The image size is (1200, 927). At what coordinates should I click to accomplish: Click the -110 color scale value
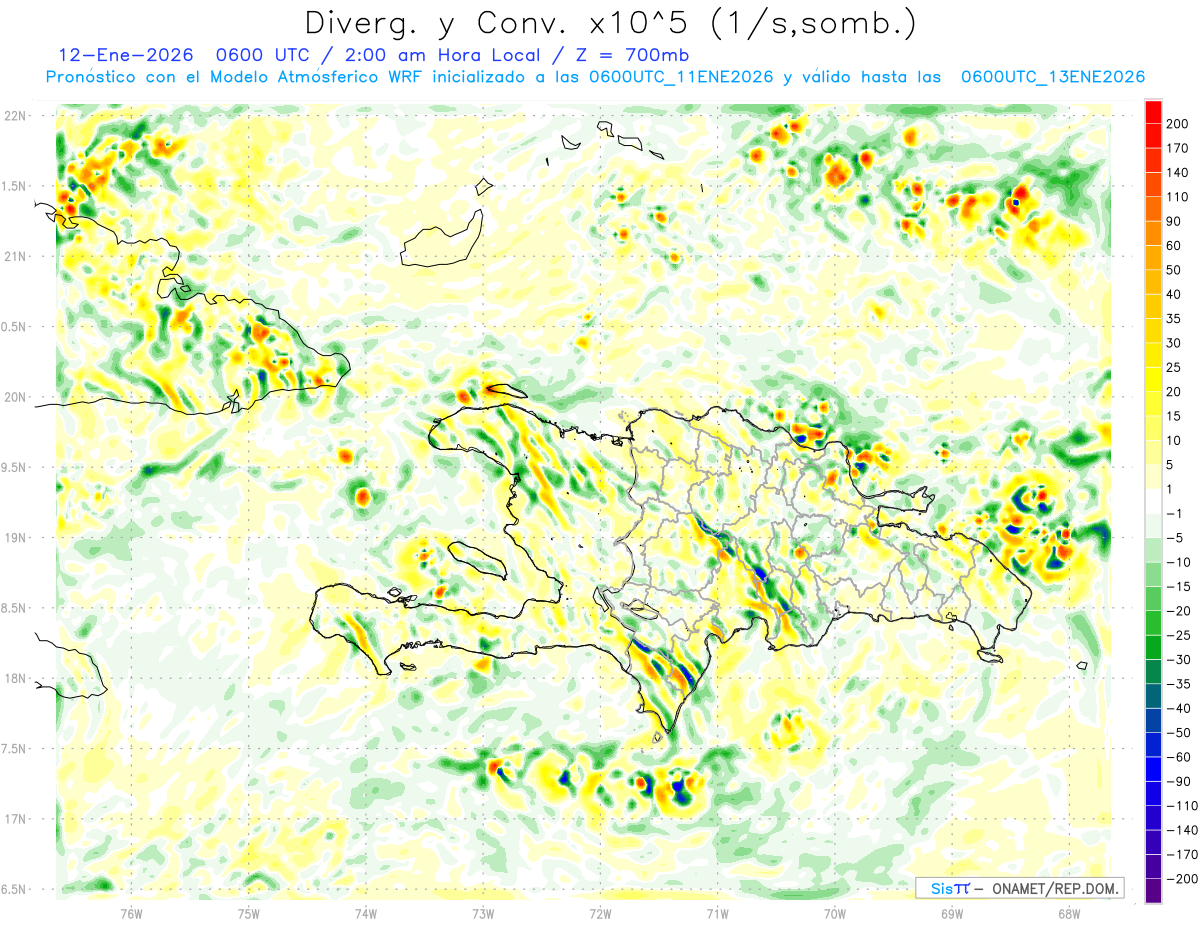pos(1182,805)
